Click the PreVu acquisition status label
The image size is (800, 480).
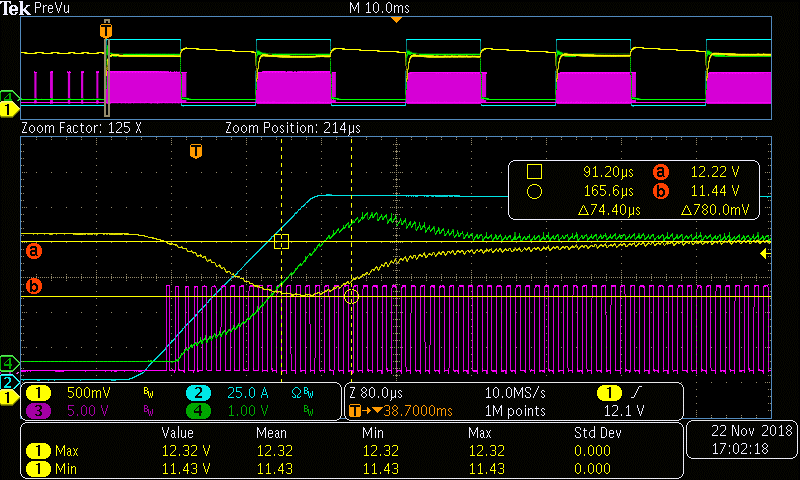[51, 8]
